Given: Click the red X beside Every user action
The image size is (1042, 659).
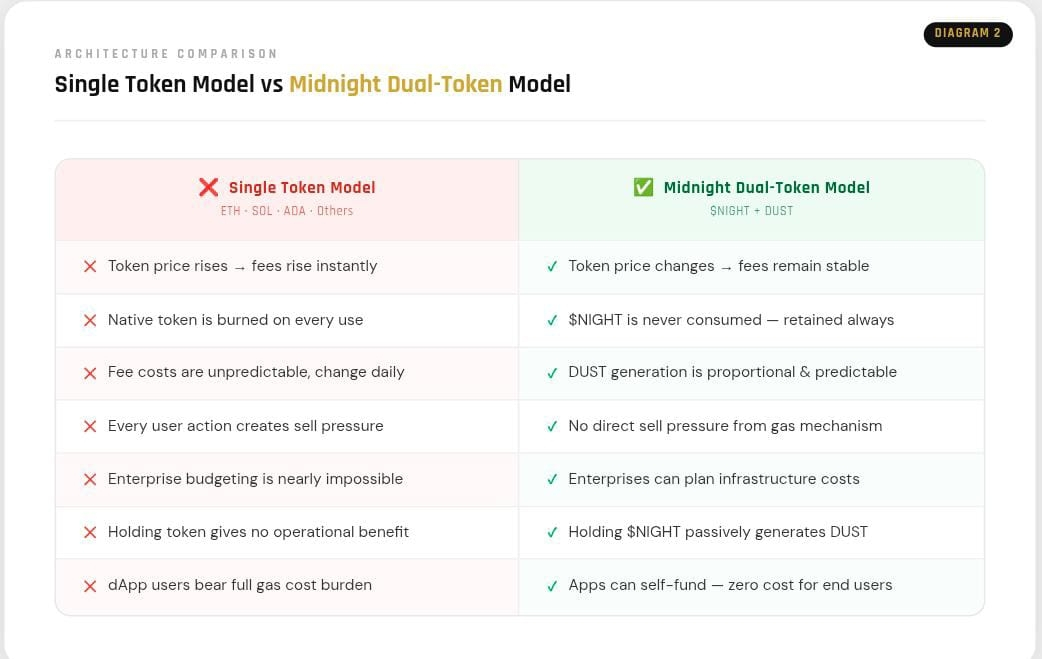Looking at the screenshot, I should [90, 426].
